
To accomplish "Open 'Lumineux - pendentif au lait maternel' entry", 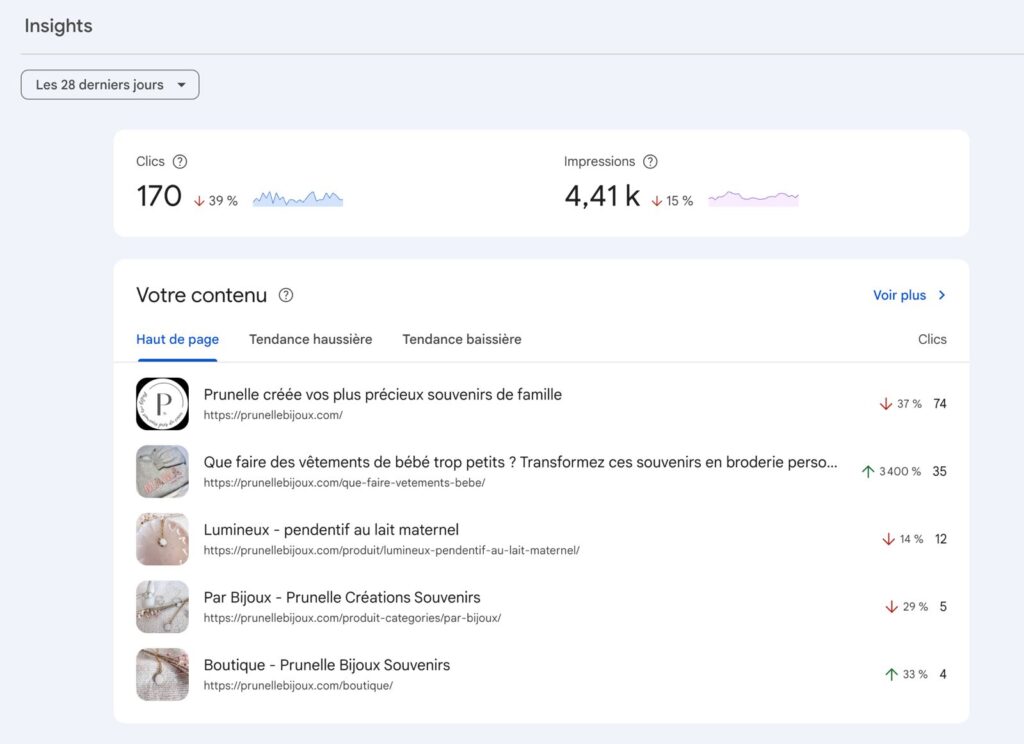I will click(x=331, y=530).
